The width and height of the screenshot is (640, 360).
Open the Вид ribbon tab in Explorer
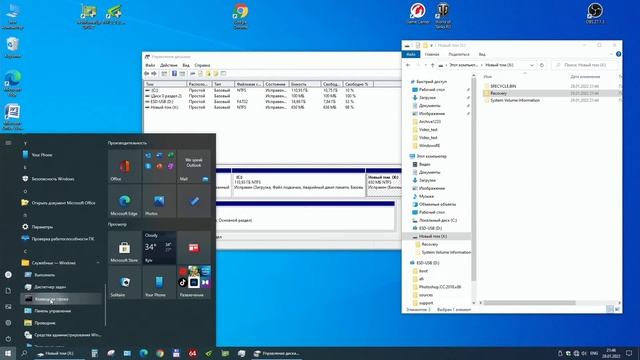482,54
